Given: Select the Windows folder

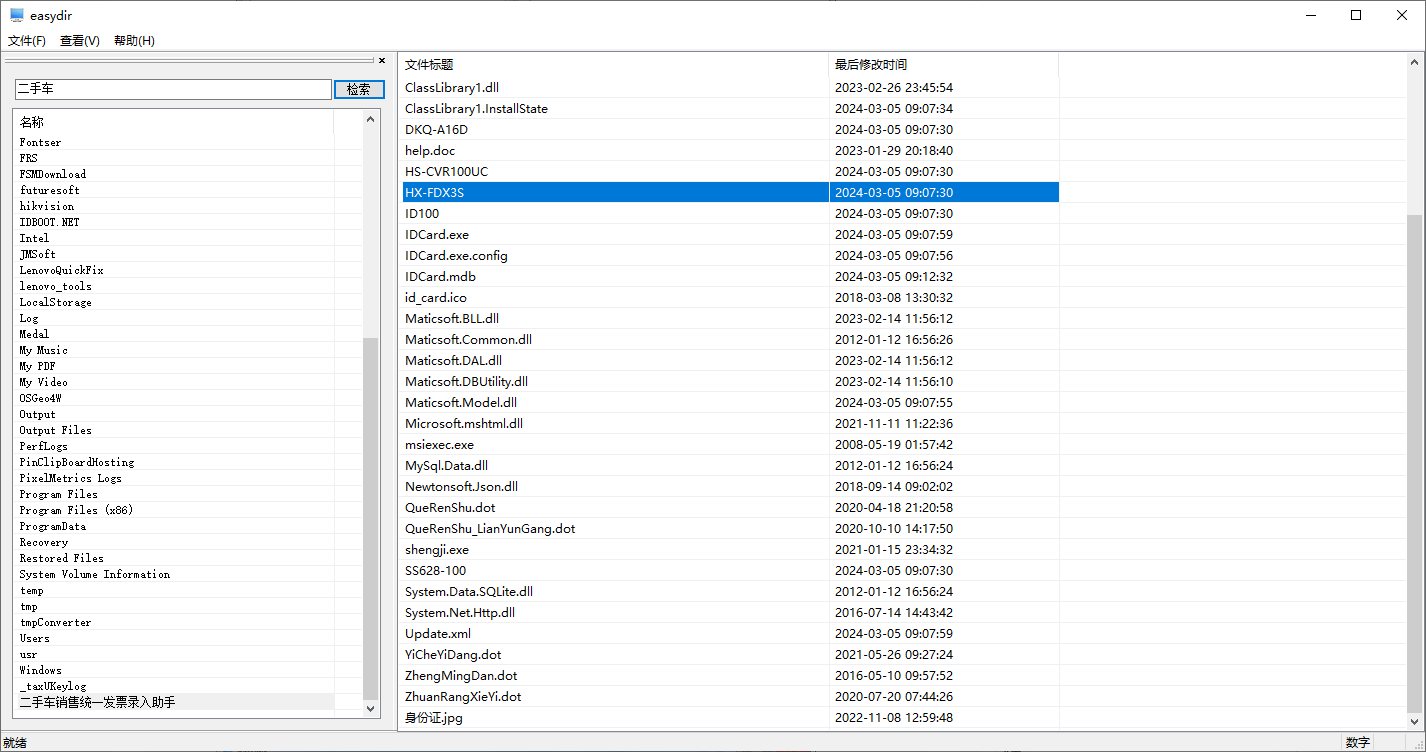Looking at the screenshot, I should [40, 670].
